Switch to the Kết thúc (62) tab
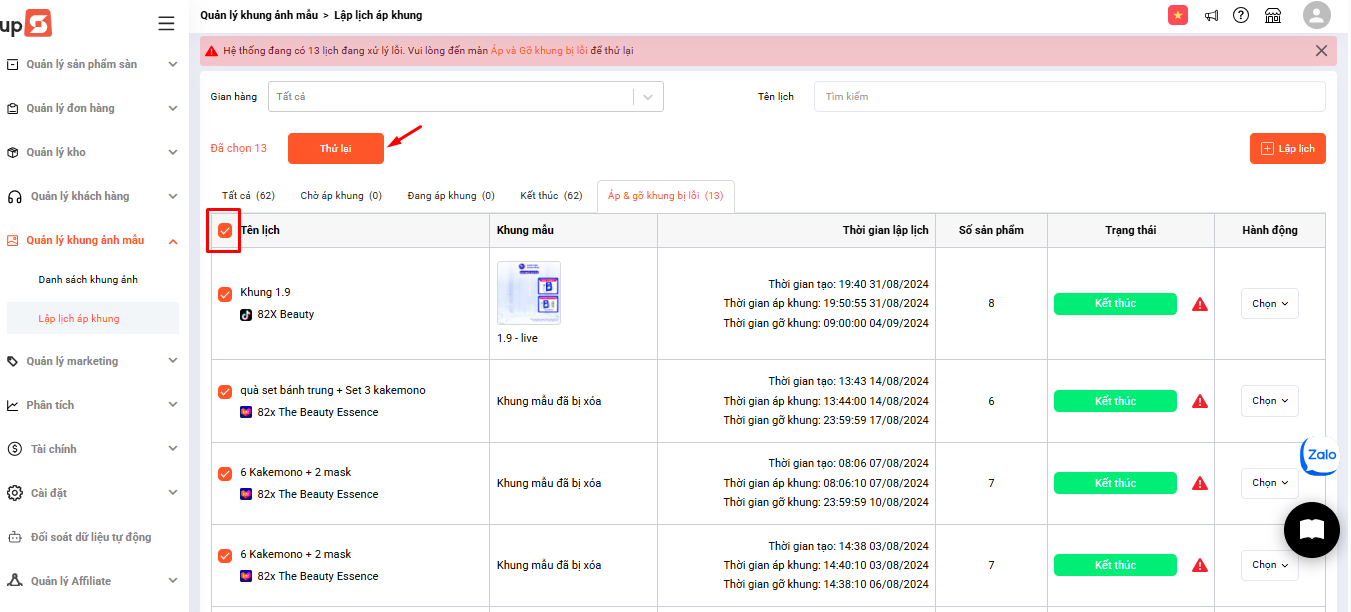This screenshot has height=612, width=1351. pyautogui.click(x=551, y=196)
